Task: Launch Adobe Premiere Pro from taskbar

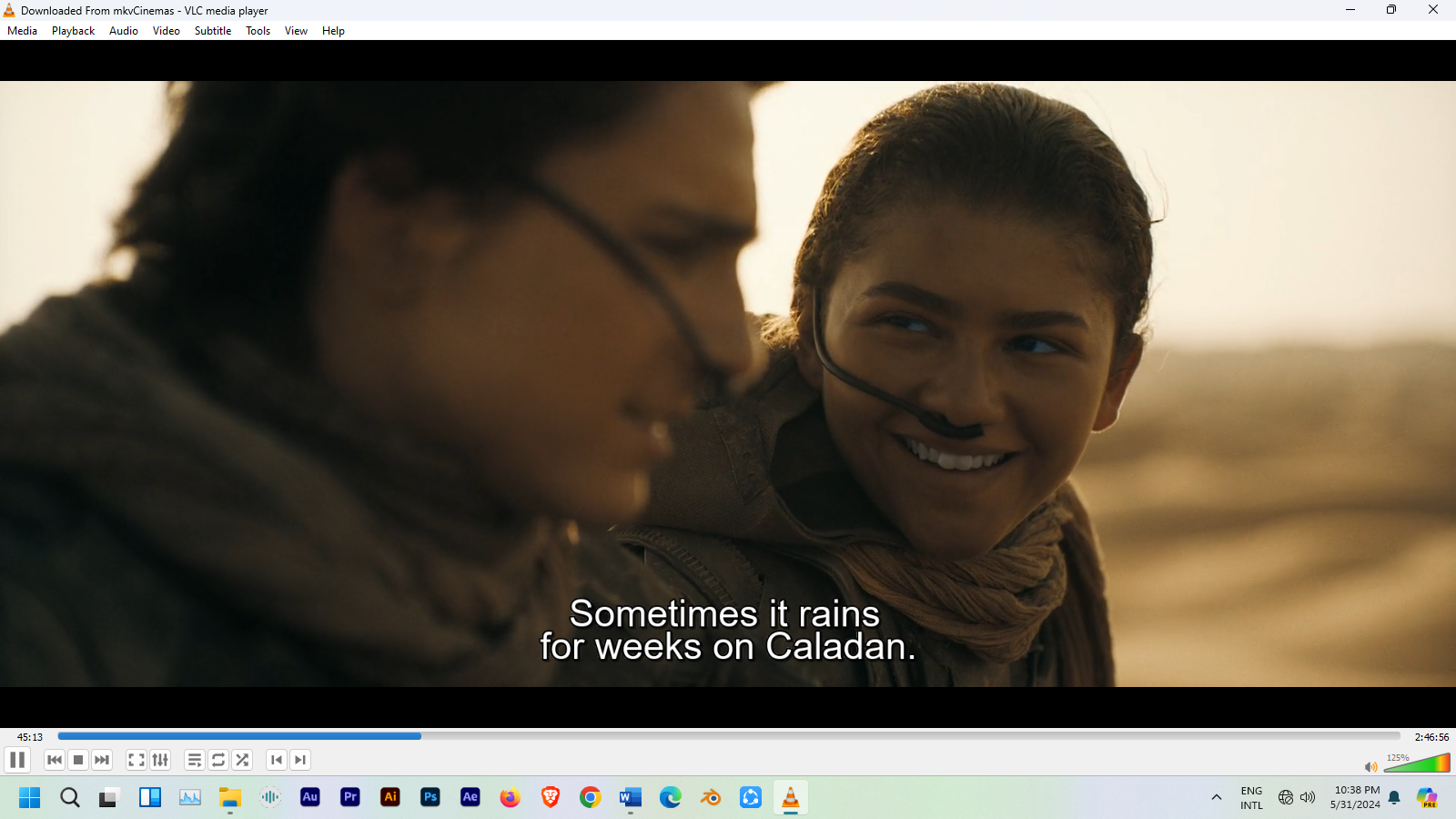Action: pyautogui.click(x=350, y=798)
